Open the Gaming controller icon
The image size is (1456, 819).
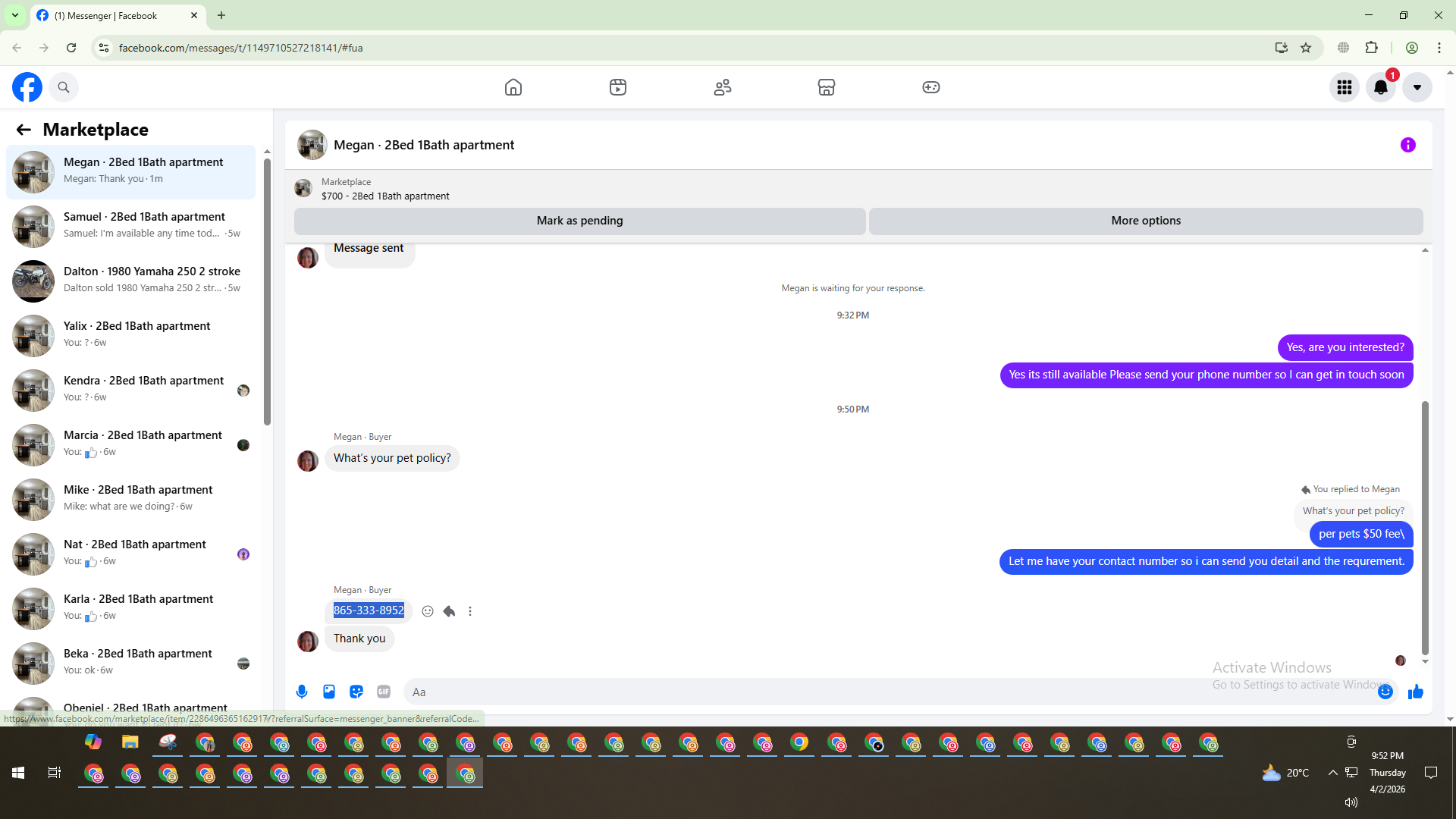[x=931, y=87]
